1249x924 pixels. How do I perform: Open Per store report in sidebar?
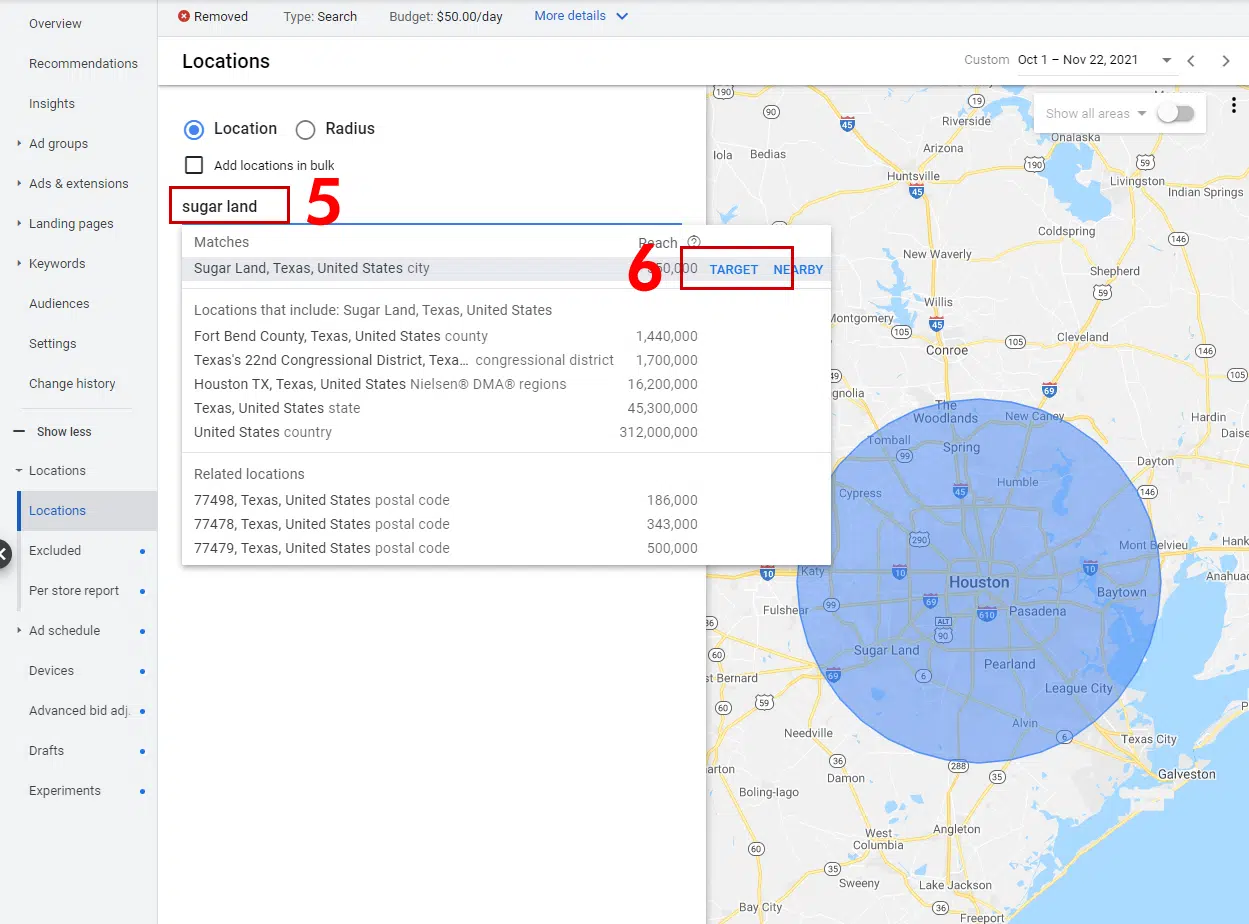(x=74, y=590)
